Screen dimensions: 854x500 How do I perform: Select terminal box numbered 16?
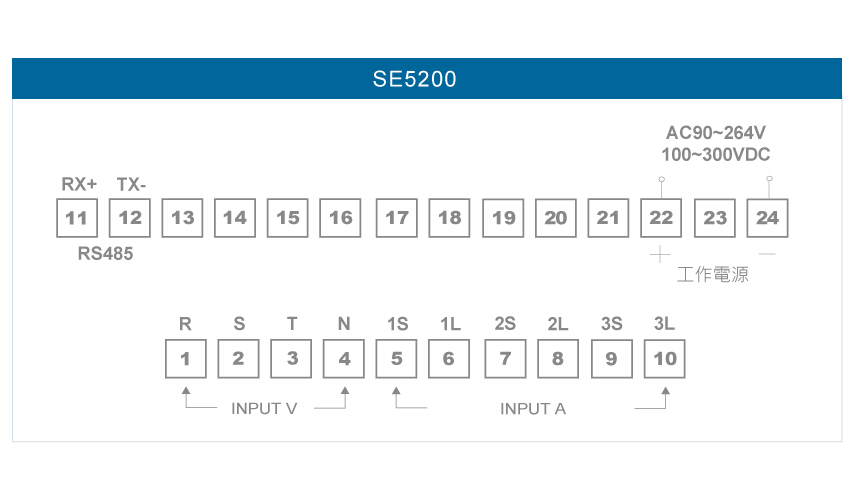pyautogui.click(x=340, y=218)
